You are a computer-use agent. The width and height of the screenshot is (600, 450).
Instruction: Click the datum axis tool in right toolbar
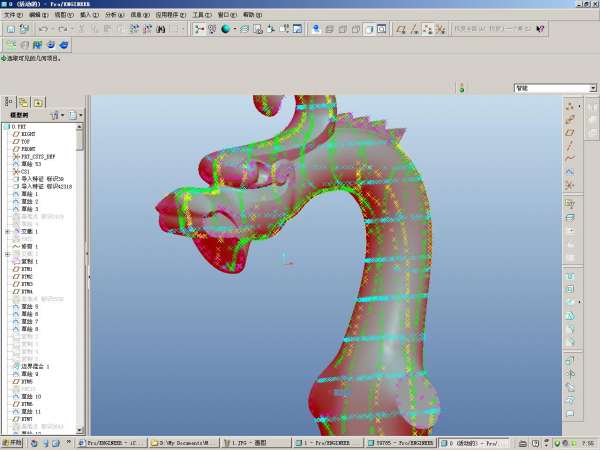pyautogui.click(x=569, y=145)
